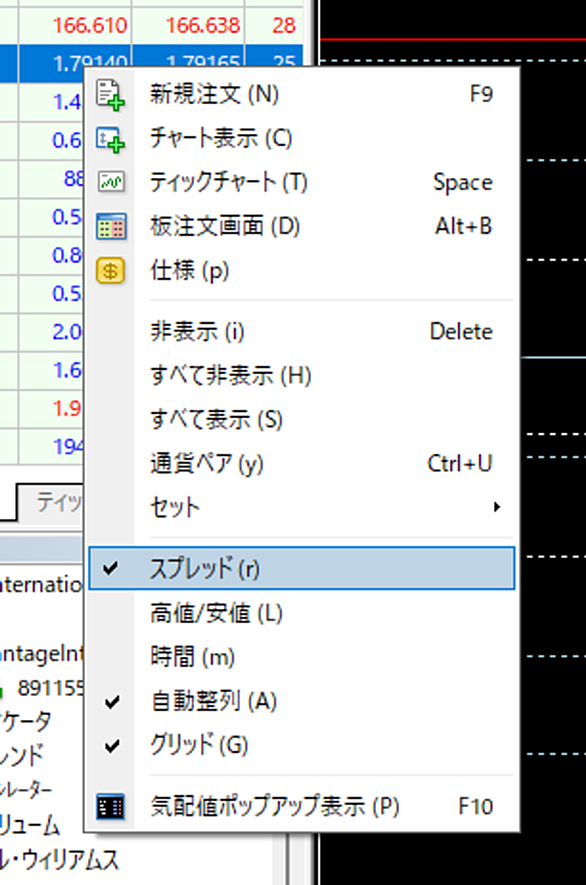This screenshot has width=586, height=885.
Task: Open 通貨ペア (y) symbols entry
Action: (301, 463)
